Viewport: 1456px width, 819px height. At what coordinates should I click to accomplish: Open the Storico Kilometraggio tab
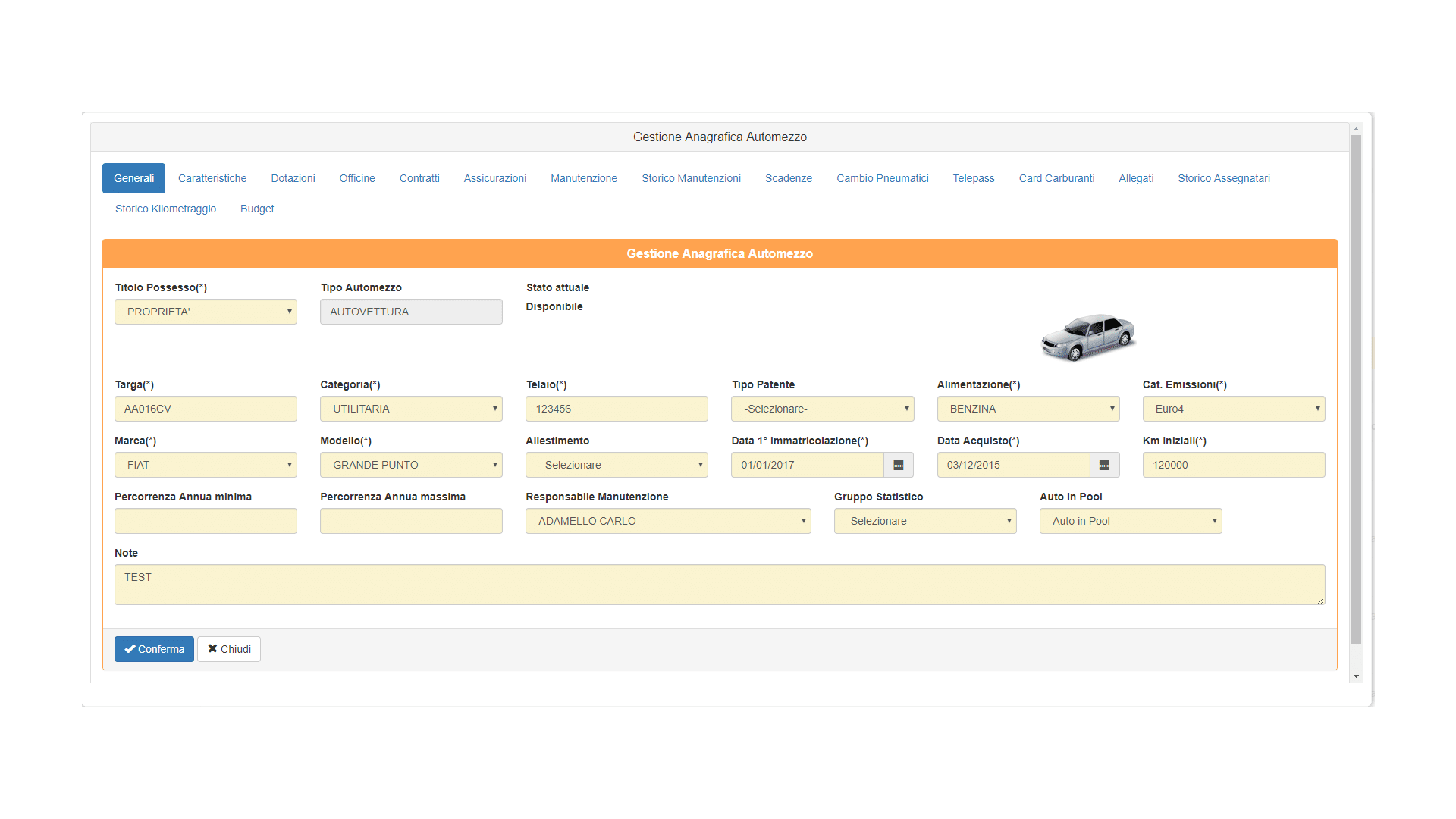point(165,209)
